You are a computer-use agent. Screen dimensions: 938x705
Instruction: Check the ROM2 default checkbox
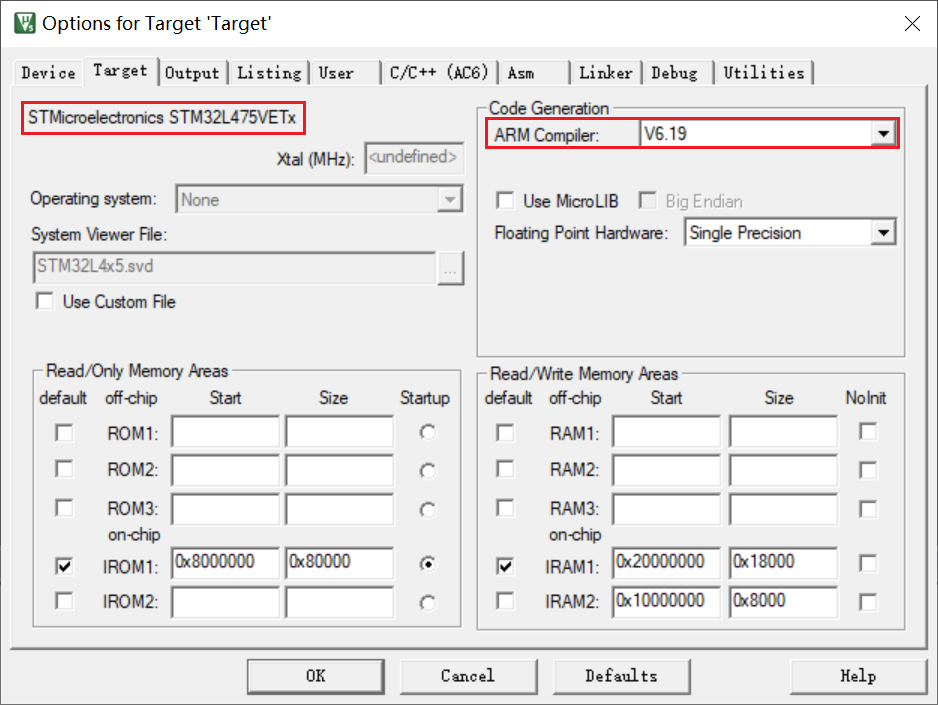pos(64,469)
